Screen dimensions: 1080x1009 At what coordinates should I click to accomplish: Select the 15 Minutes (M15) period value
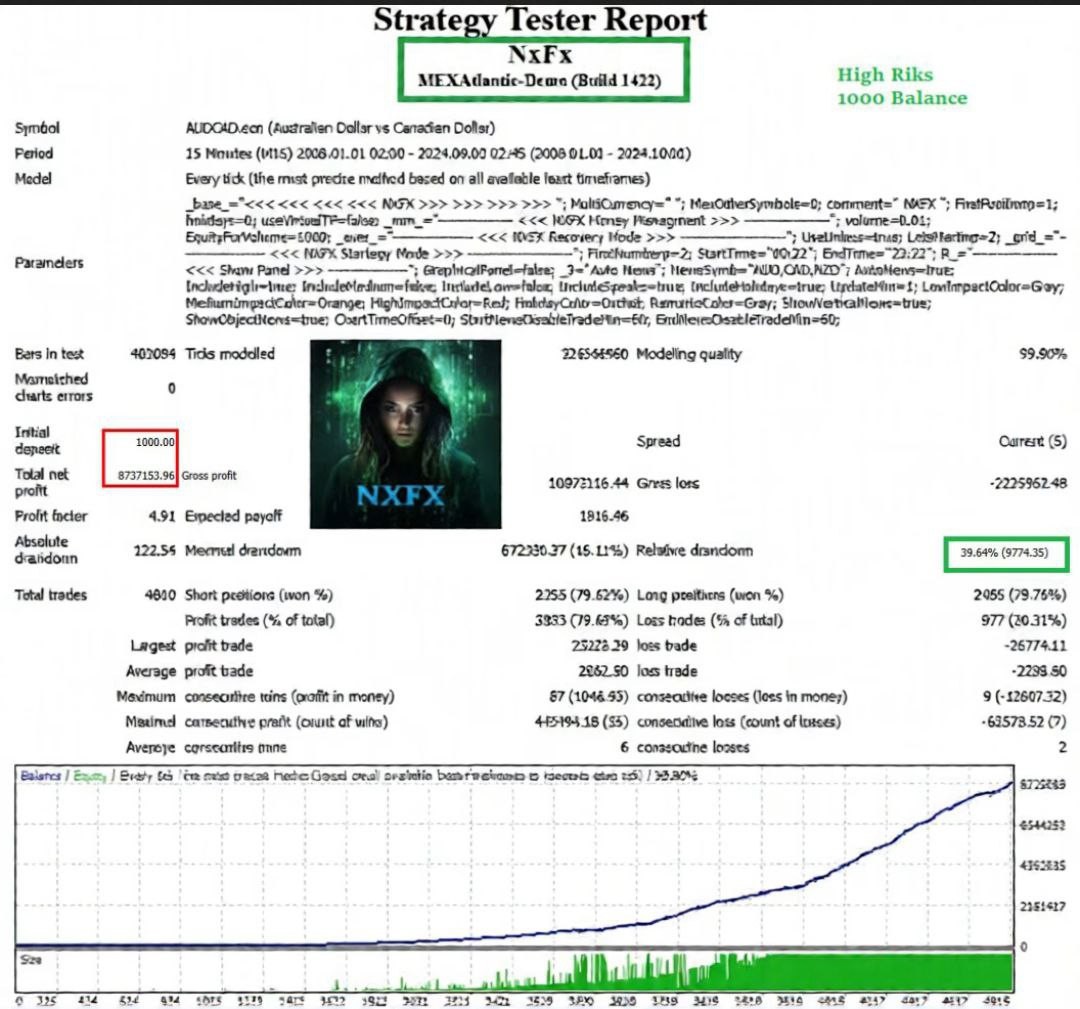click(x=438, y=153)
